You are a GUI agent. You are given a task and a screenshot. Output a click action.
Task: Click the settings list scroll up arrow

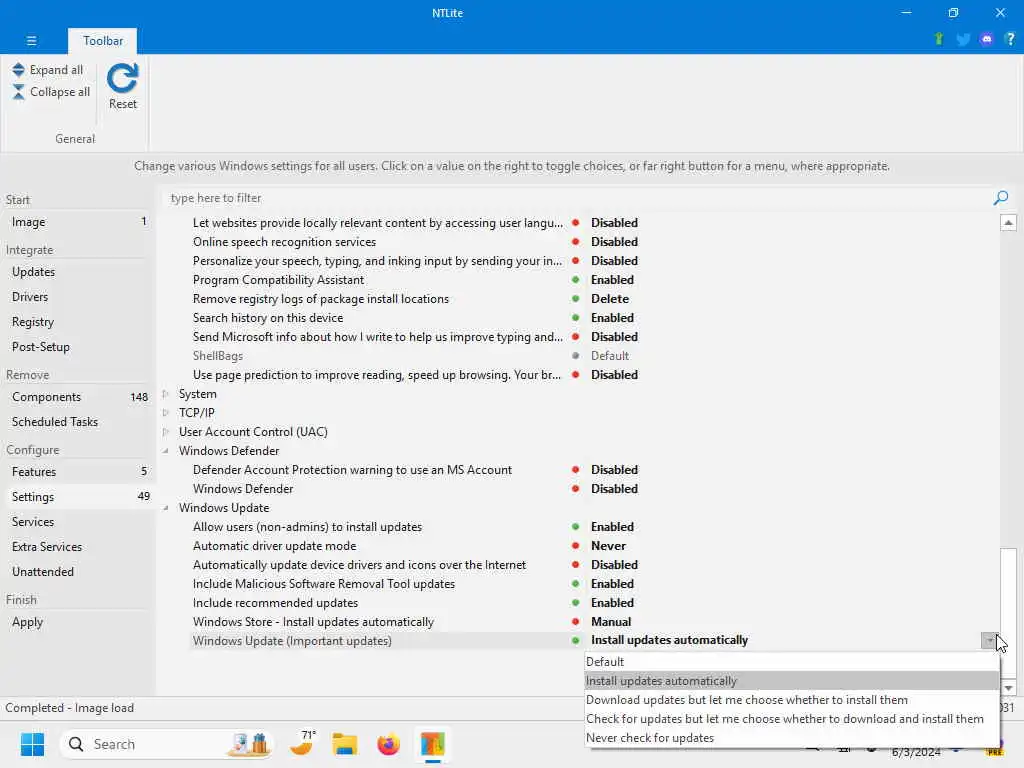pos(1008,223)
